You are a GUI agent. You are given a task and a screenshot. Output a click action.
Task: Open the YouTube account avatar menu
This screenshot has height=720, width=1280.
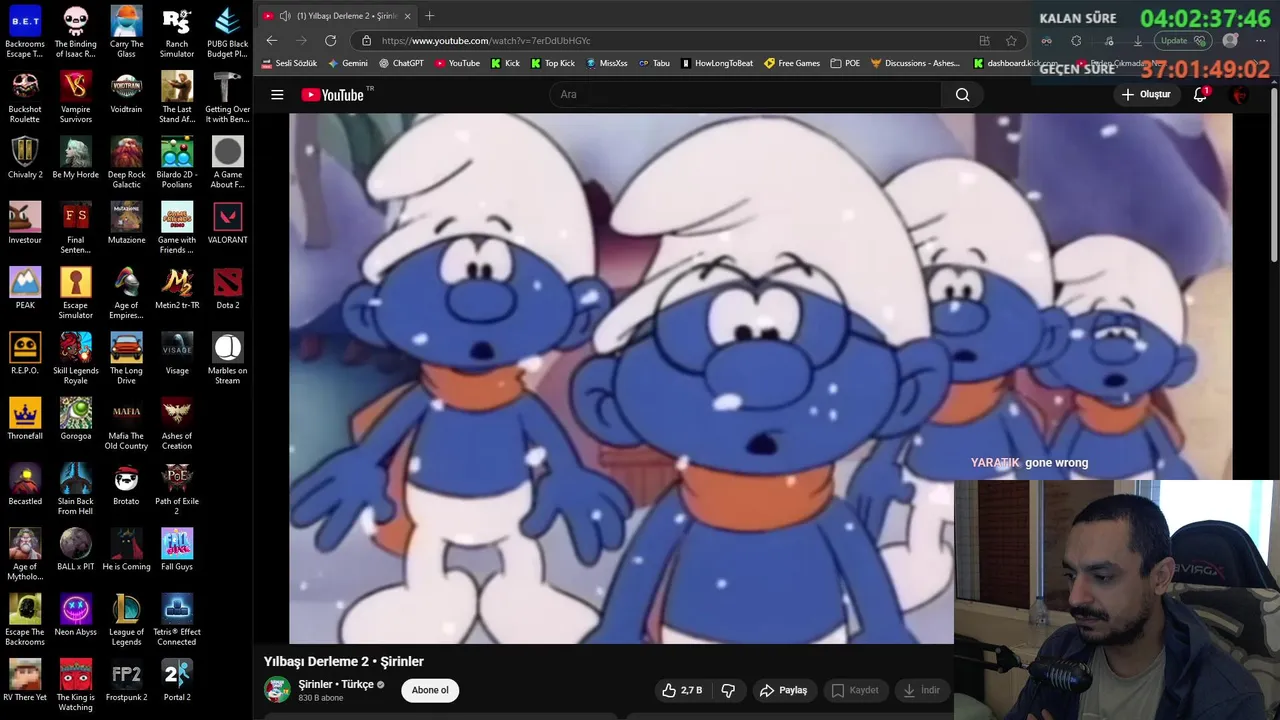click(x=1240, y=94)
